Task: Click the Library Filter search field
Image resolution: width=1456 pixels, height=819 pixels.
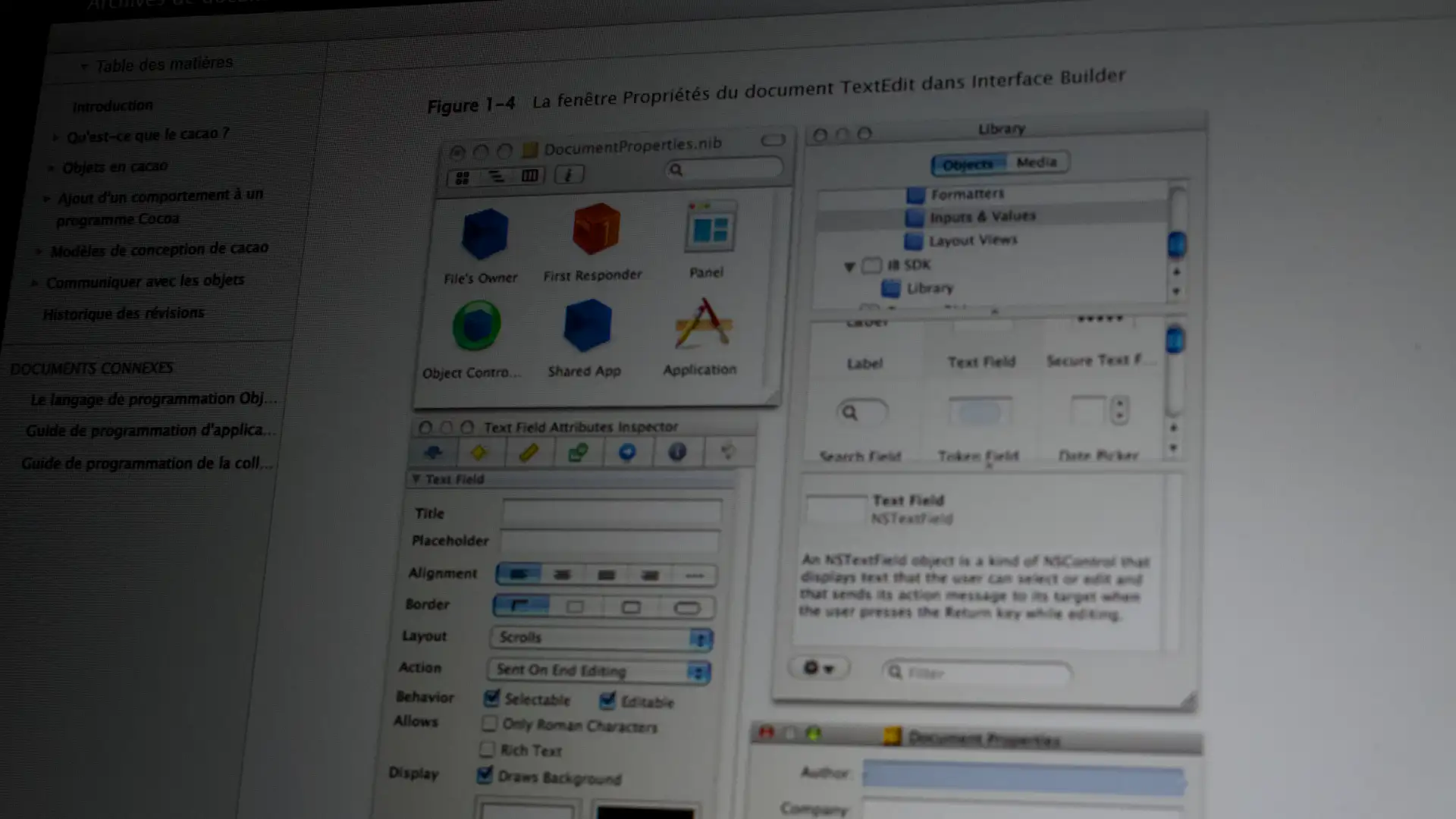Action: coord(977,673)
